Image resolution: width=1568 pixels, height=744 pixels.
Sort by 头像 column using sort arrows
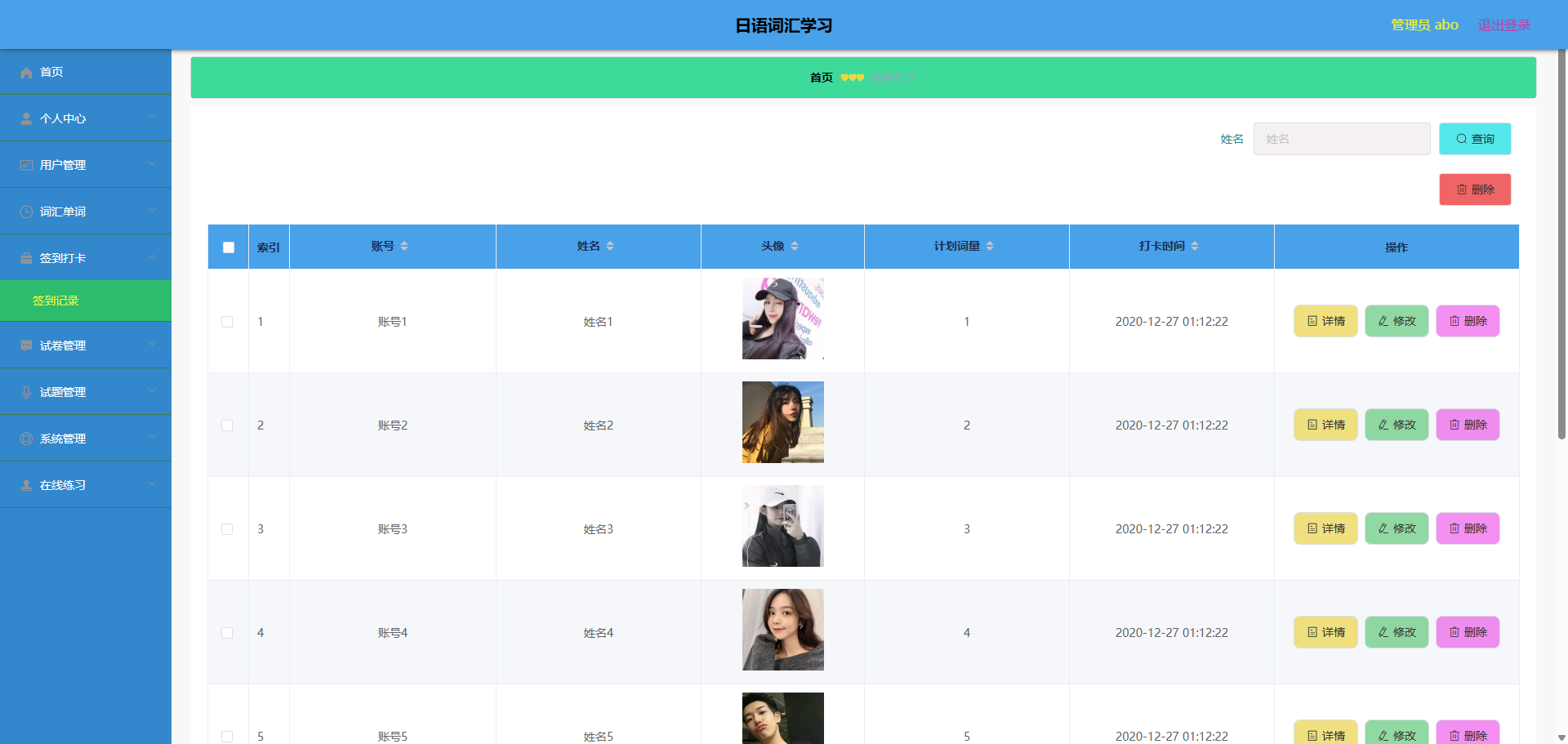click(x=795, y=247)
